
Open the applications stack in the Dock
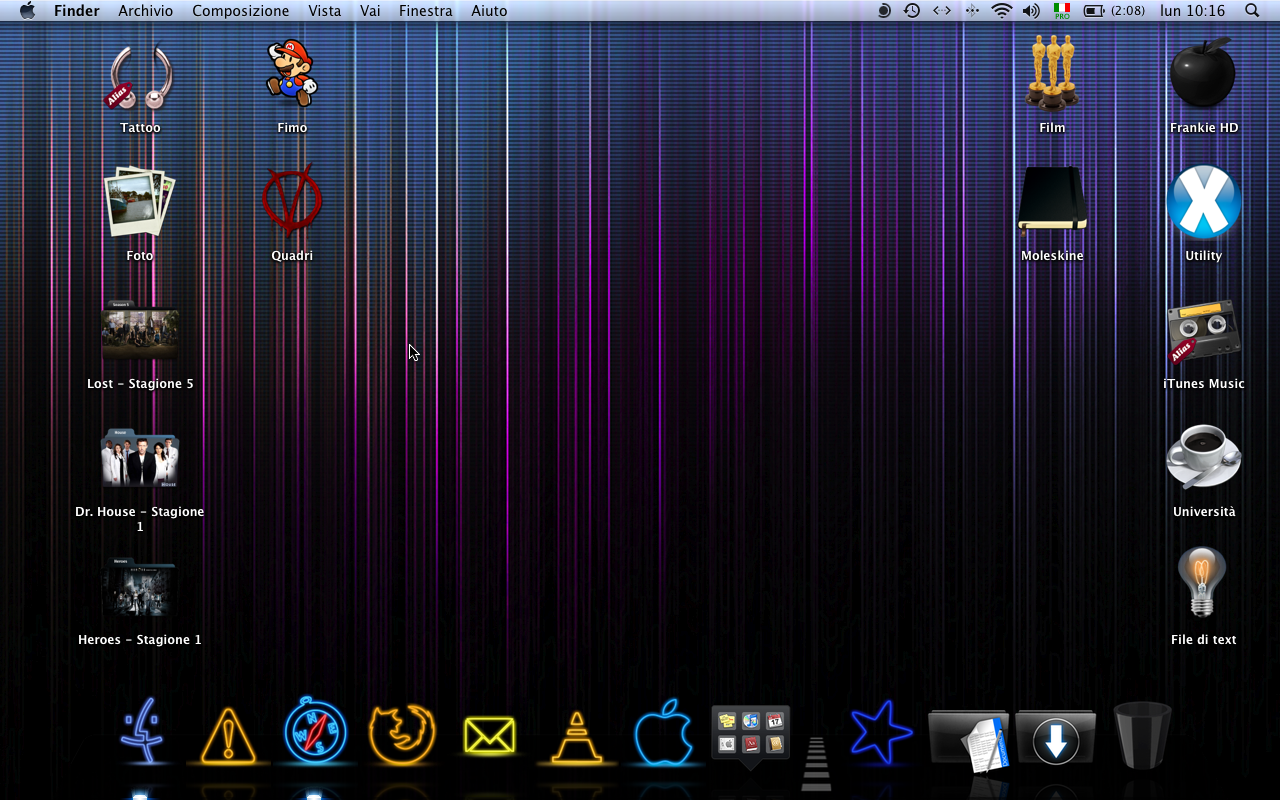(750, 736)
